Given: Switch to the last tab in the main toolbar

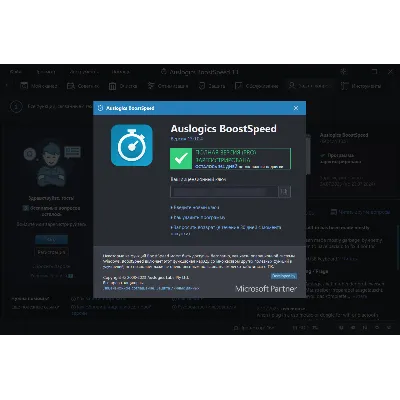Looking at the screenshot, I should [x=361, y=86].
